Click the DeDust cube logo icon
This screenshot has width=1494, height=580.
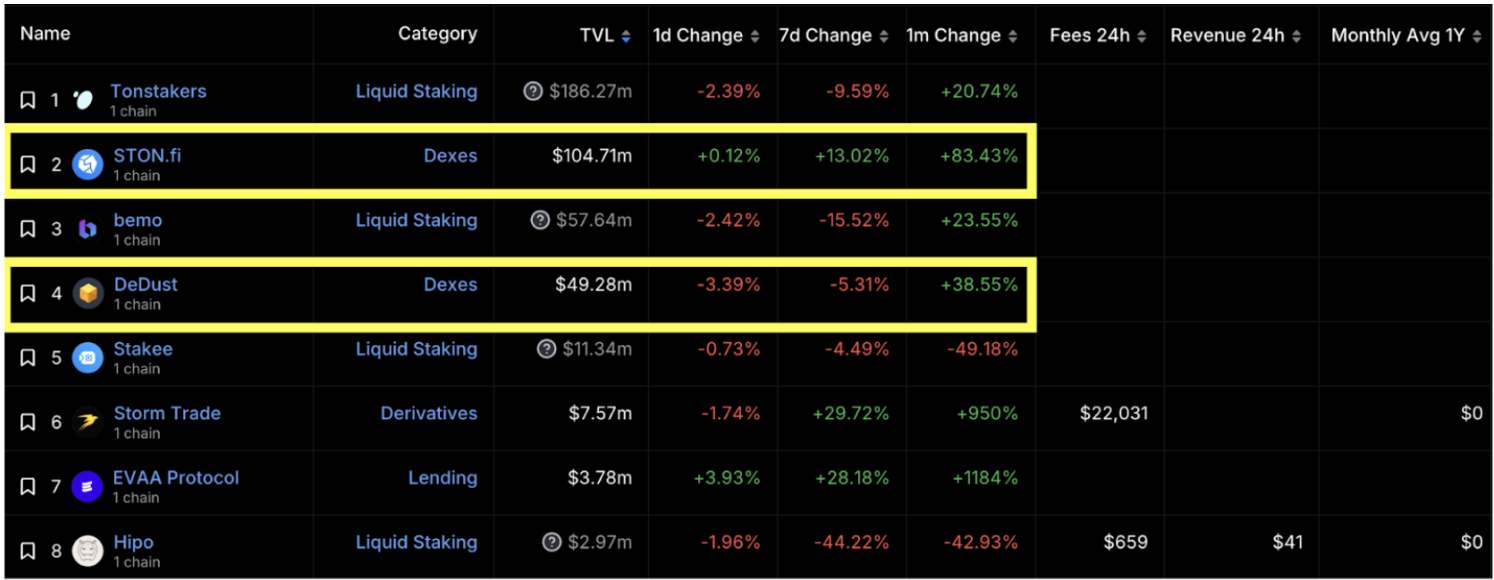pyautogui.click(x=88, y=293)
